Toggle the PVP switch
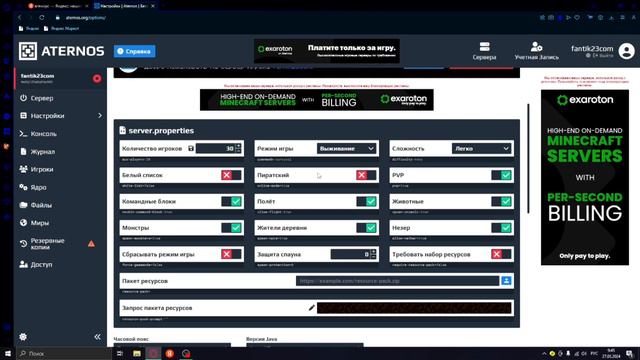The image size is (640, 360). 502,175
